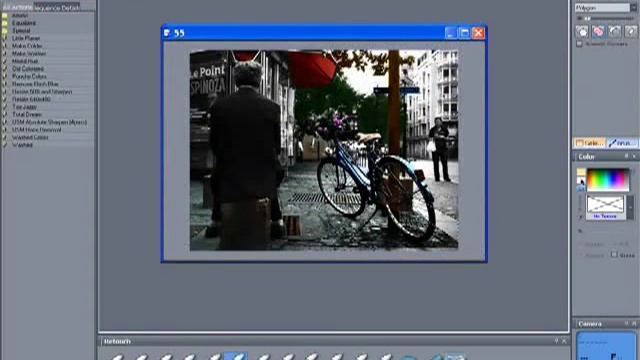Screen dimensions: 640x360
Task: Pick a hue from the rainbow color spectrum
Action: [608, 180]
